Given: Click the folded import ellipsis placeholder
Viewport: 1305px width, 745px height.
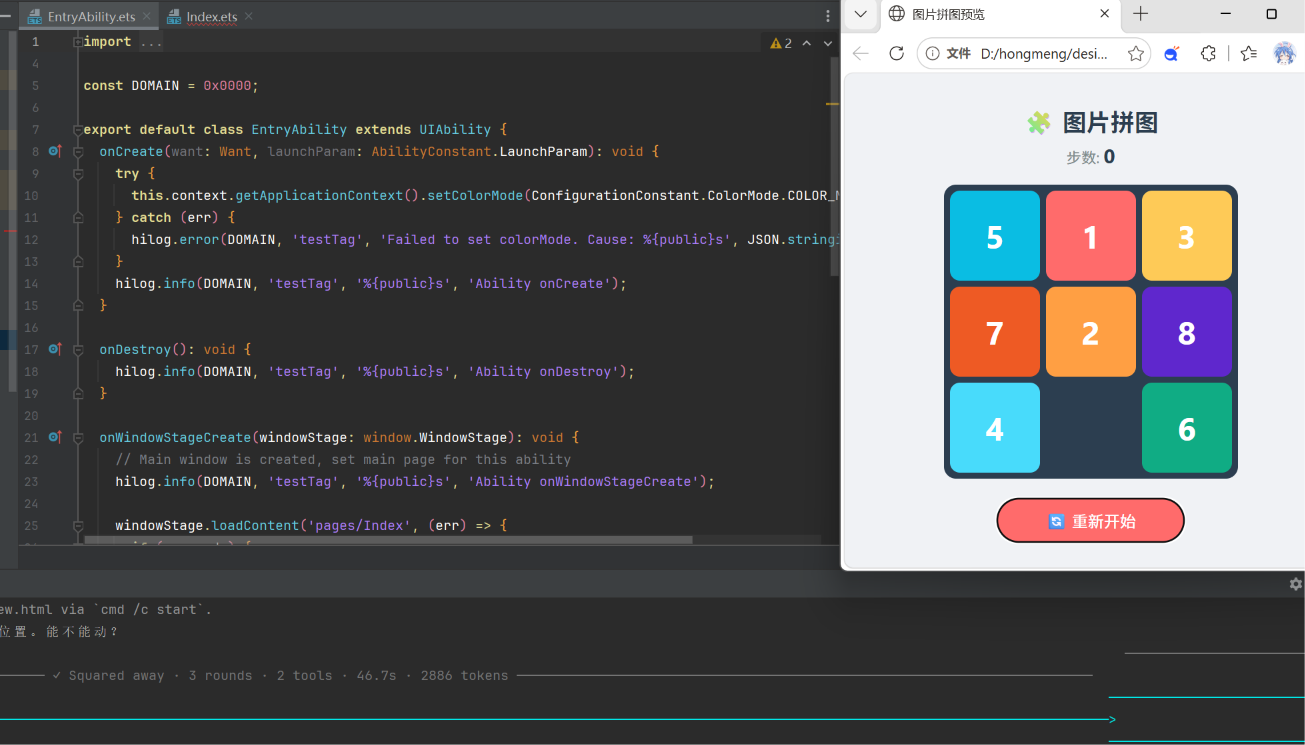Looking at the screenshot, I should pos(150,42).
